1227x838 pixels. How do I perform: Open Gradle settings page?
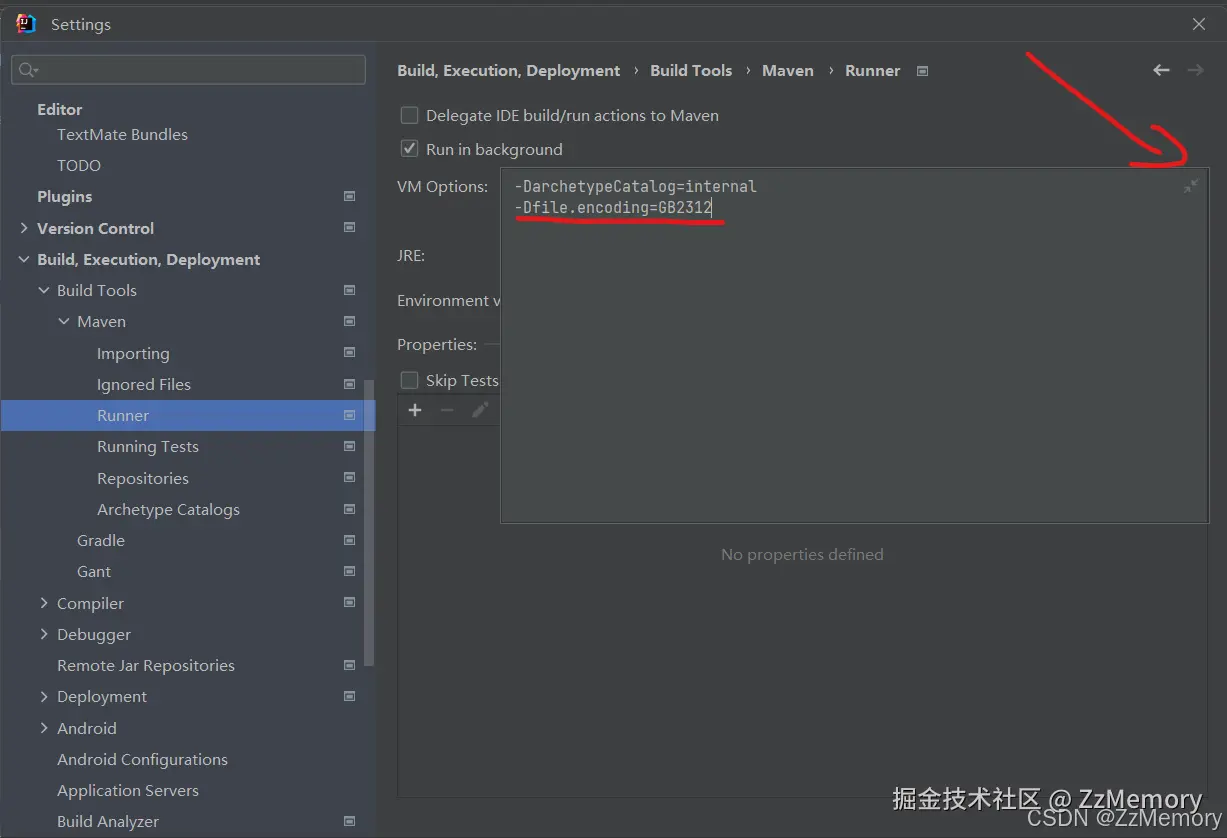(101, 540)
